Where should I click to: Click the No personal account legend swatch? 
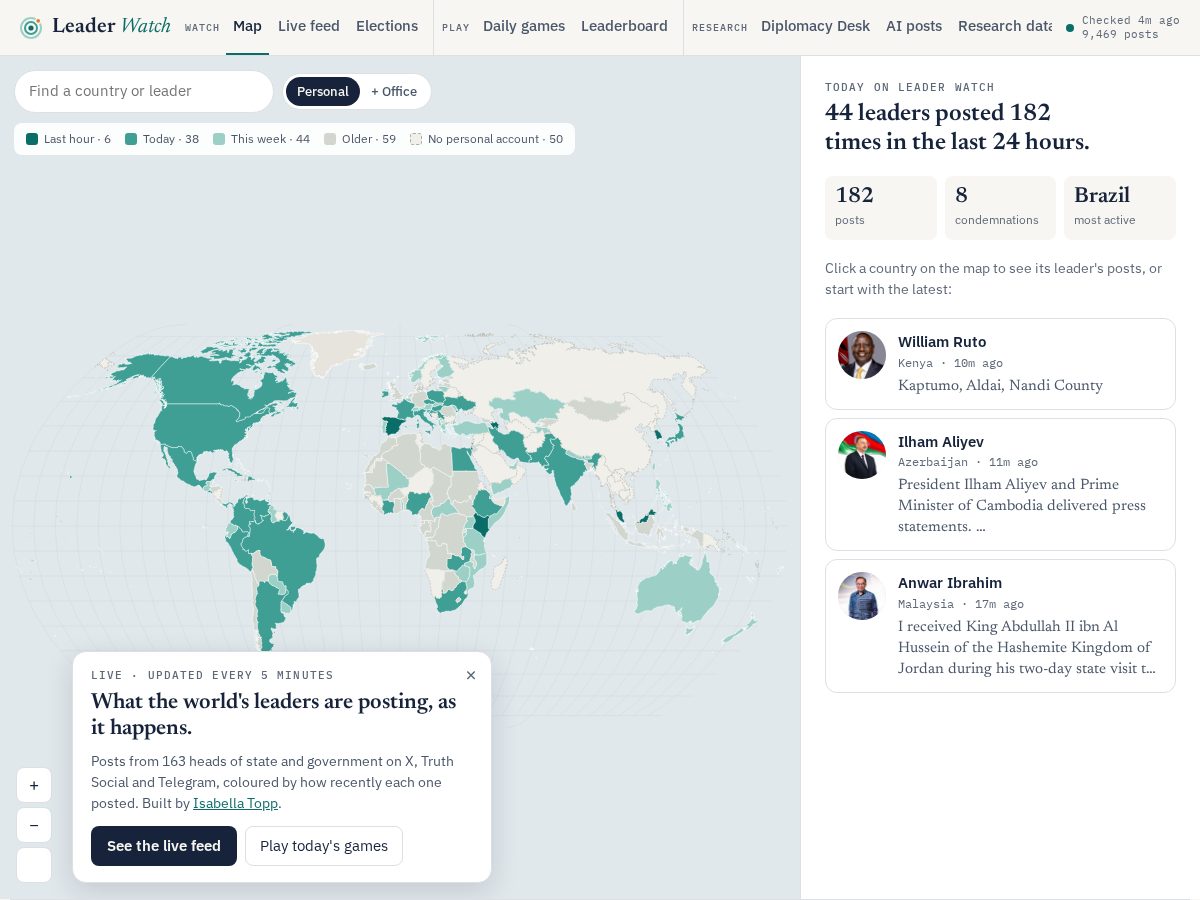(416, 139)
